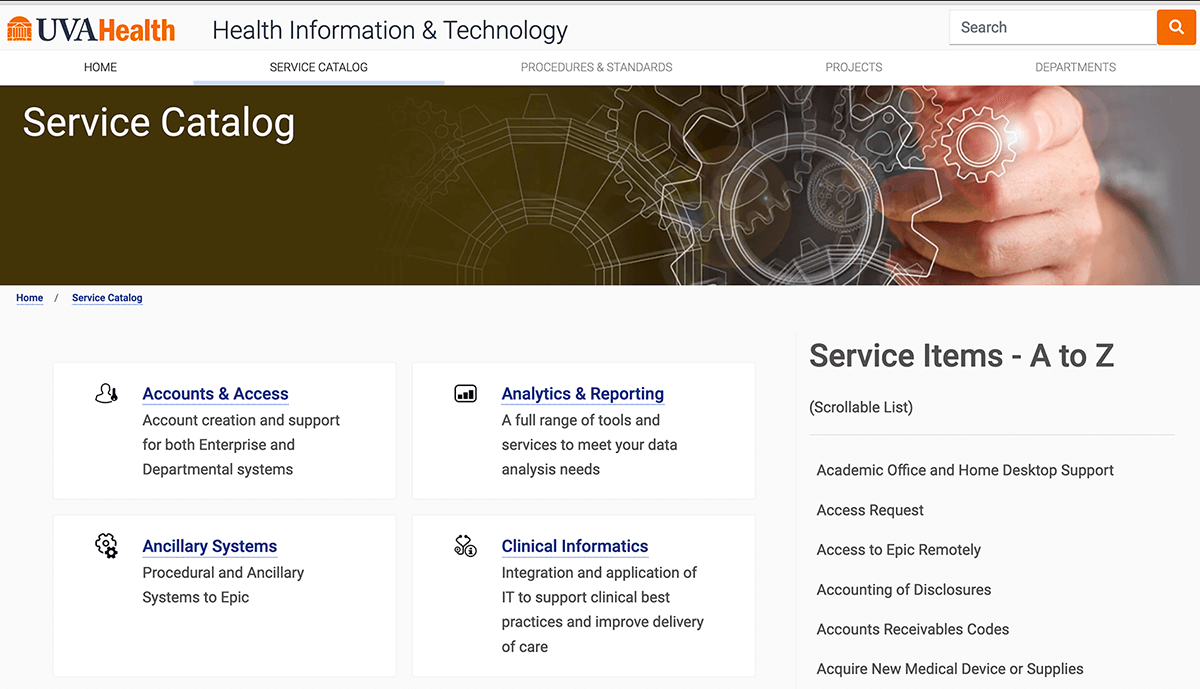1200x689 pixels.
Task: Select the gear icon beside Ancillary Systems
Action: click(106, 546)
